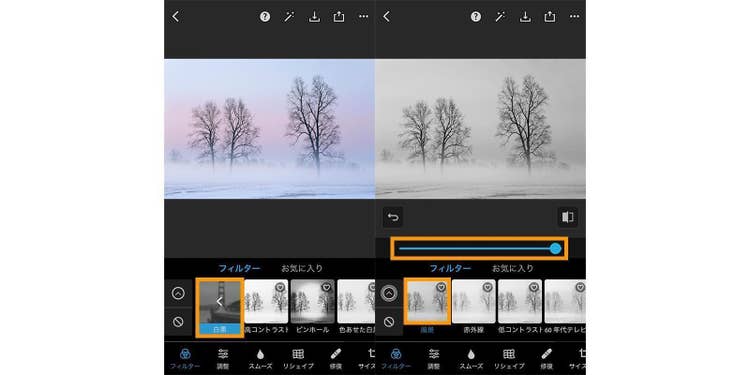The height and width of the screenshot is (375, 750).
Task: Open スムーズ tool in right bottom bar
Action: click(x=471, y=360)
